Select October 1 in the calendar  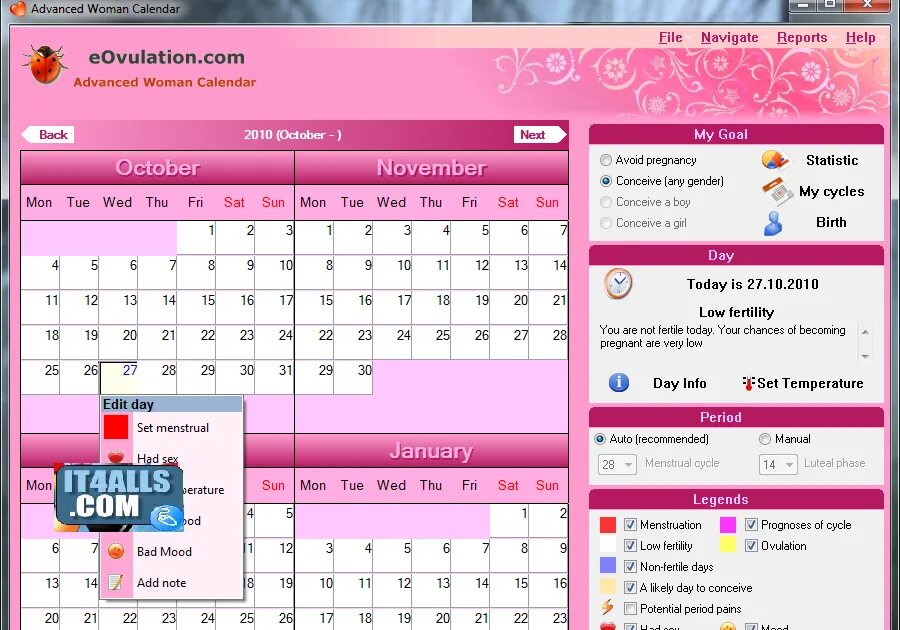coord(196,238)
